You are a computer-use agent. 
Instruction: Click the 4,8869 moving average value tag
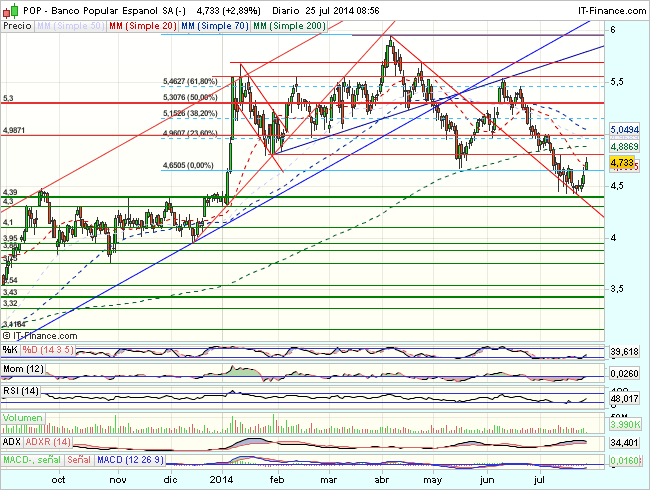[x=624, y=146]
